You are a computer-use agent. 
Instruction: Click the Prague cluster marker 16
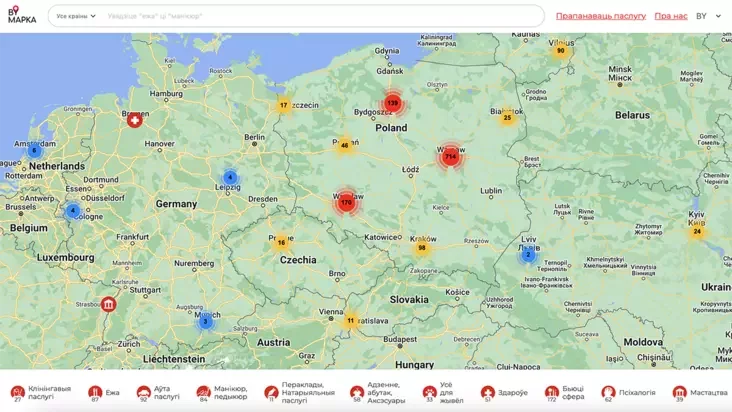coord(282,243)
